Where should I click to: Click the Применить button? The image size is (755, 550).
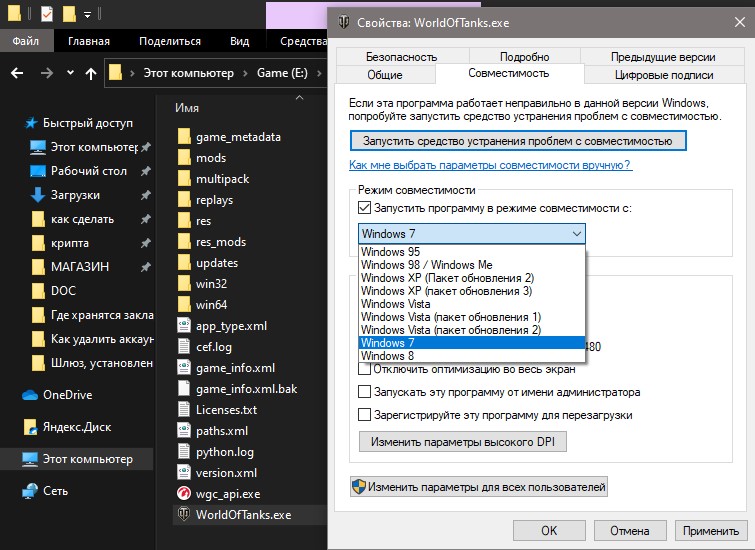pyautogui.click(x=711, y=530)
